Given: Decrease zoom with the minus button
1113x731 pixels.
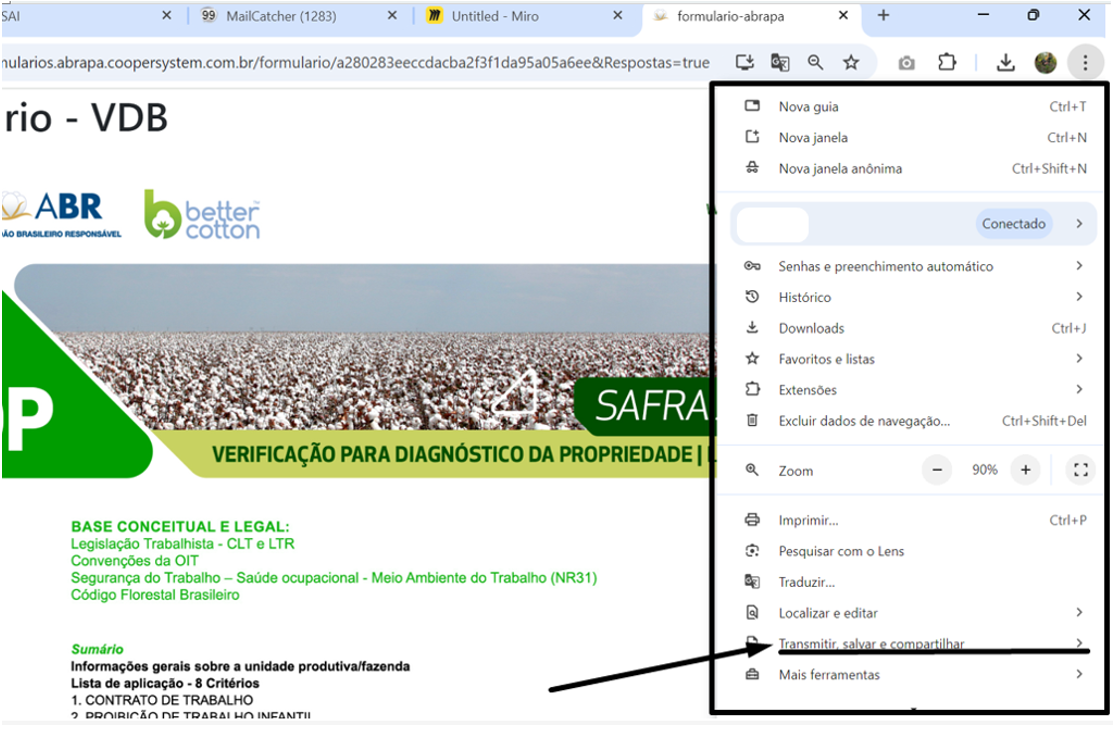Looking at the screenshot, I should [937, 470].
